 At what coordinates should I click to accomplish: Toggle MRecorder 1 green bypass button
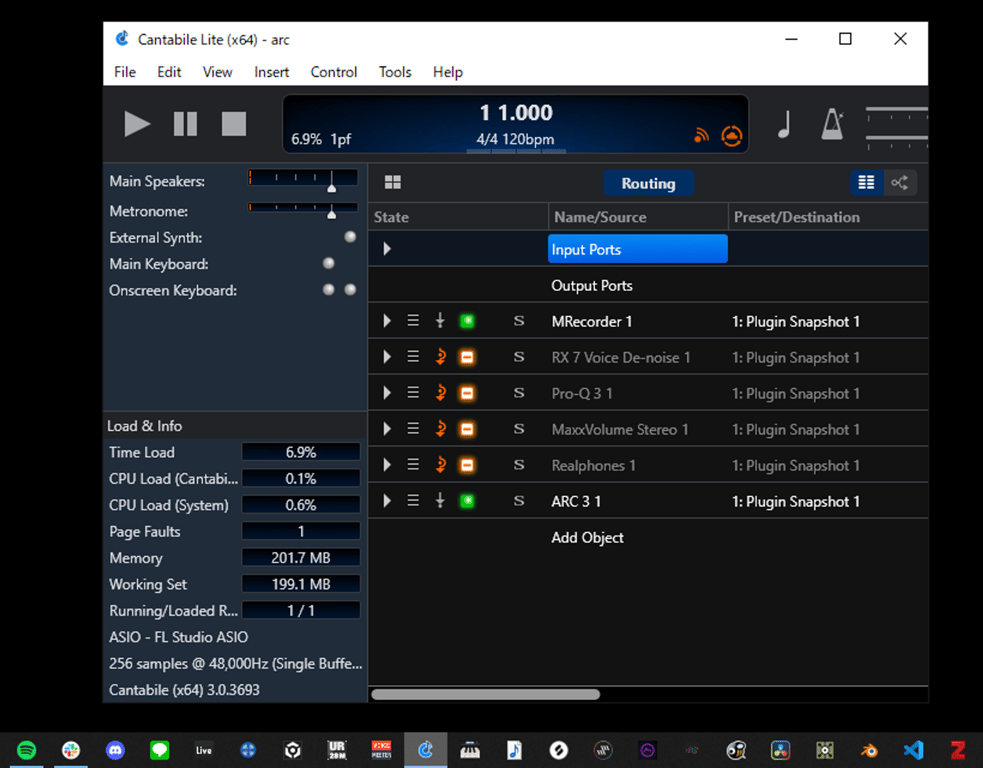467,322
